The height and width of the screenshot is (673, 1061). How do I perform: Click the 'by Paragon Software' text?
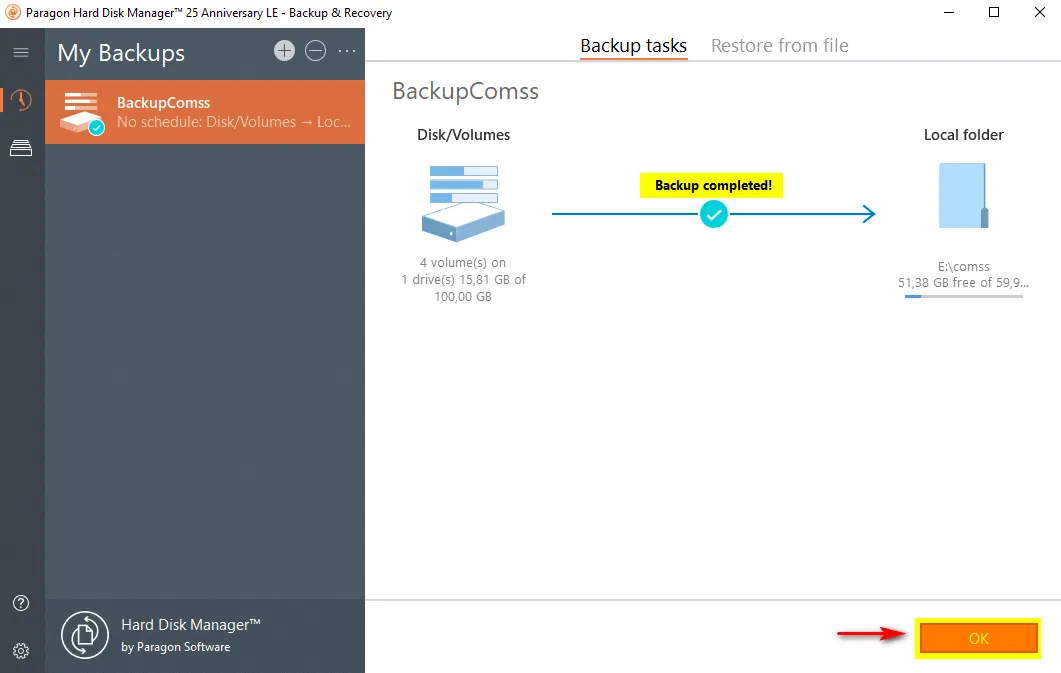pos(176,647)
